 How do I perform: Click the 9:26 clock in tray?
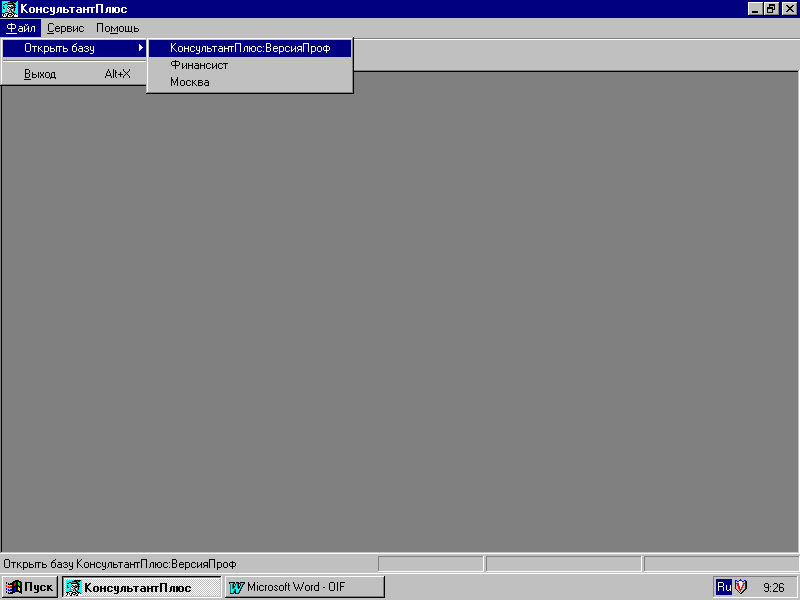[x=773, y=587]
